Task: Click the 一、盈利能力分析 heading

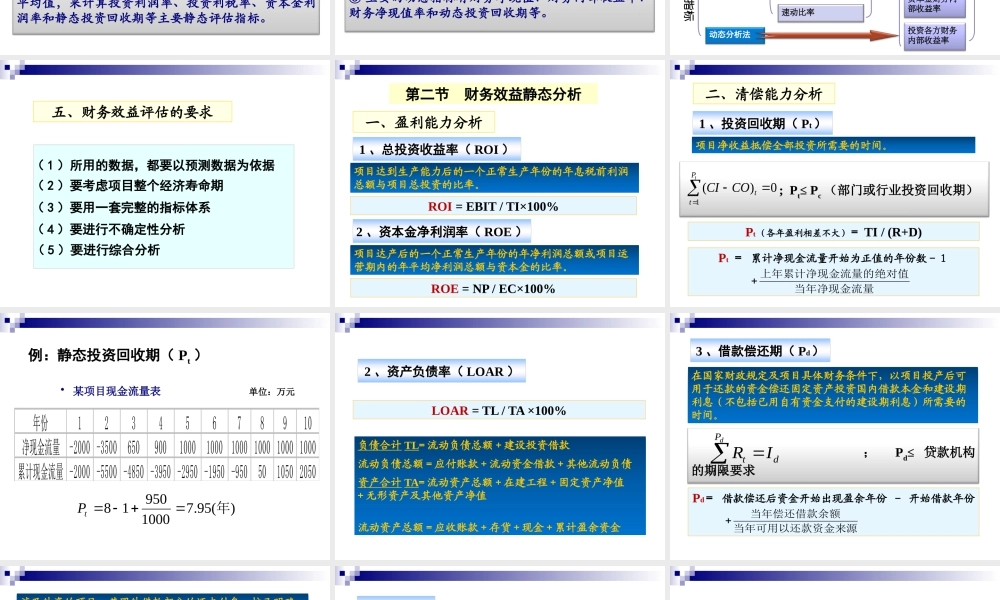Action: tap(423, 122)
